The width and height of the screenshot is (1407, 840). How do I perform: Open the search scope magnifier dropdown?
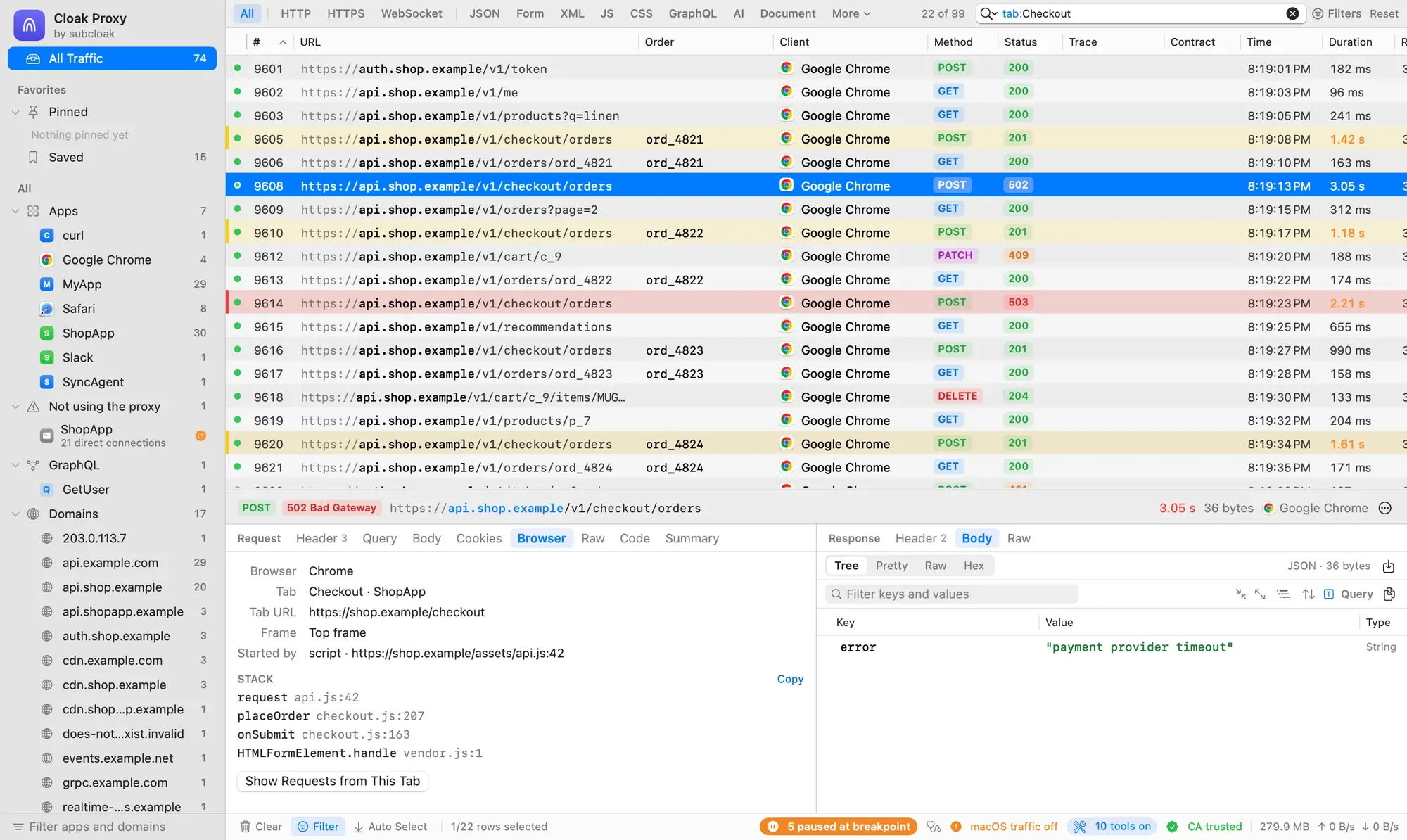tap(988, 13)
